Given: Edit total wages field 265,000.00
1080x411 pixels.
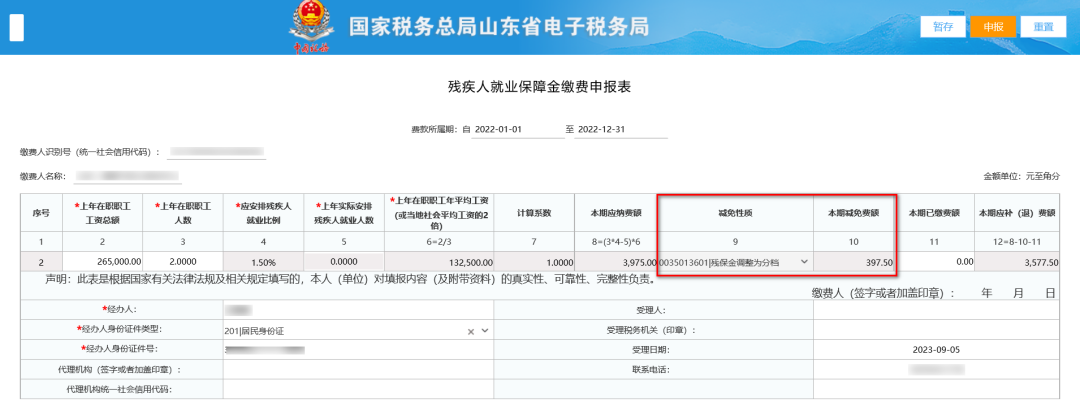Looking at the screenshot, I should click(x=103, y=262).
